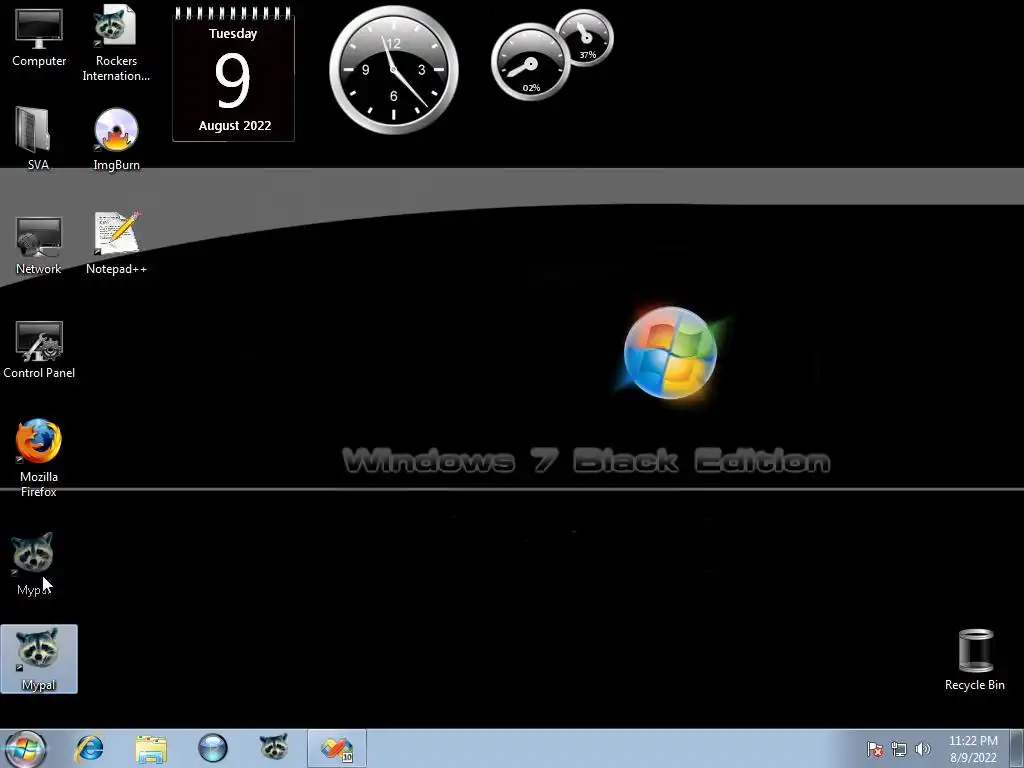Select the ImgBurn desktop shortcut

click(116, 139)
